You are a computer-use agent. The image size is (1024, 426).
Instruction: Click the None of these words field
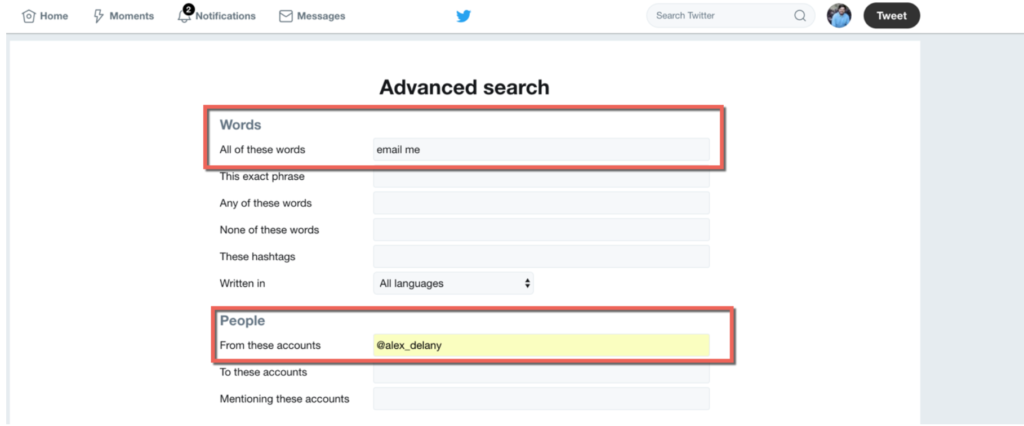coord(541,230)
